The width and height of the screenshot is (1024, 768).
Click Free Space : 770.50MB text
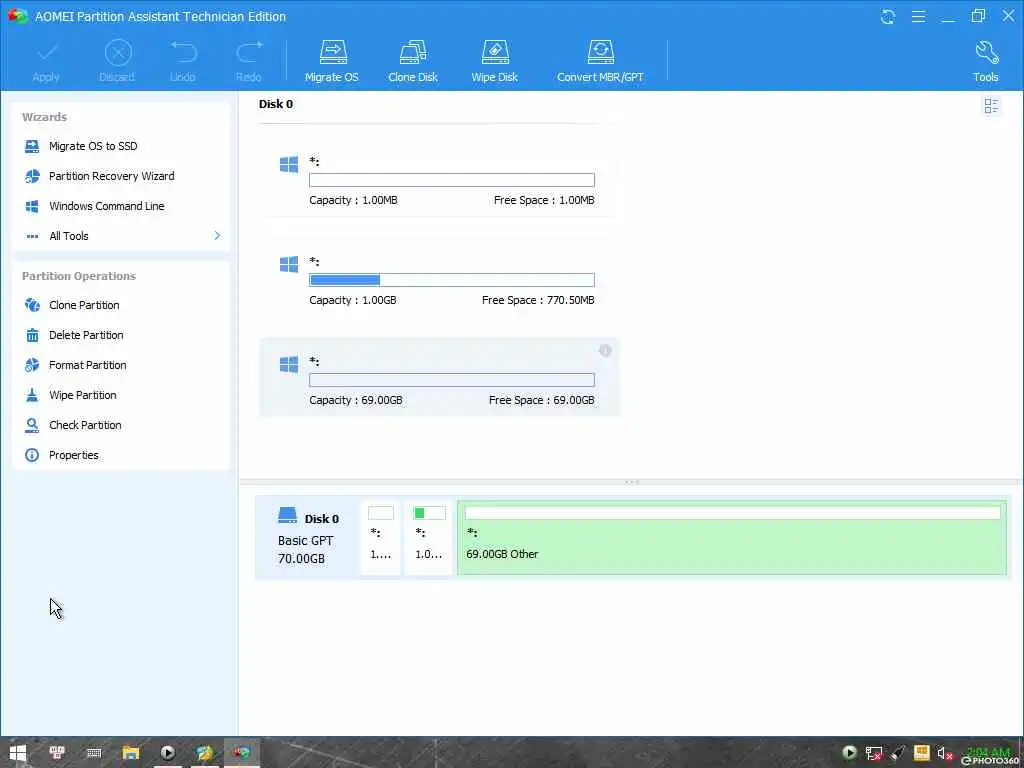(538, 300)
